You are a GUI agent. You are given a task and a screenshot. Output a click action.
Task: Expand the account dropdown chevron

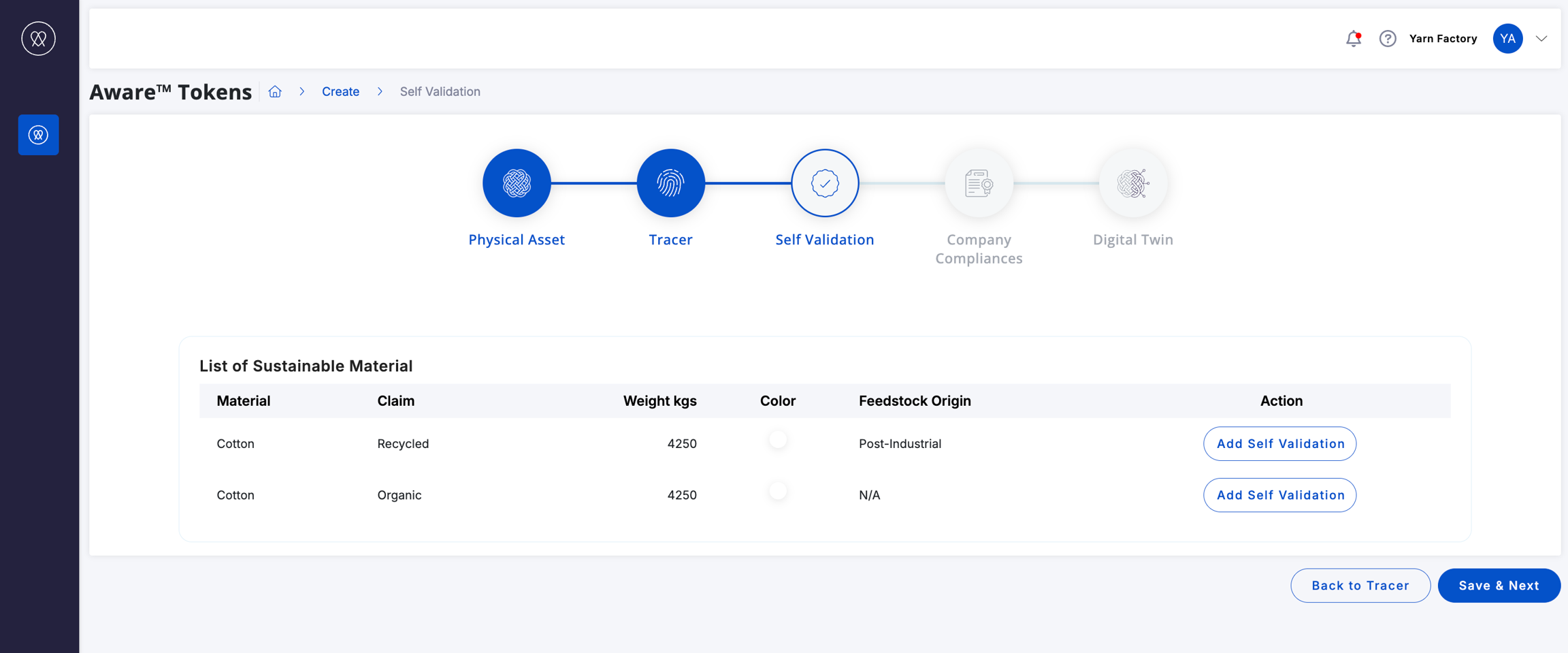(x=1541, y=39)
